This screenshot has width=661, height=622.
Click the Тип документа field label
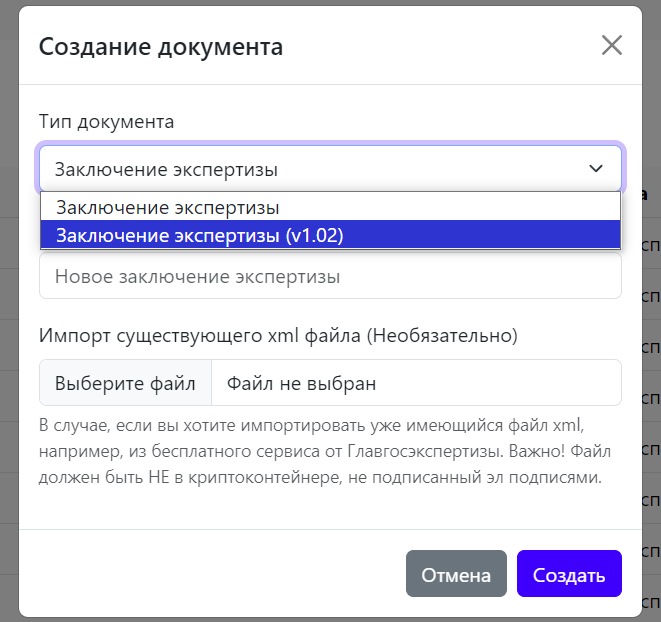click(x=107, y=122)
